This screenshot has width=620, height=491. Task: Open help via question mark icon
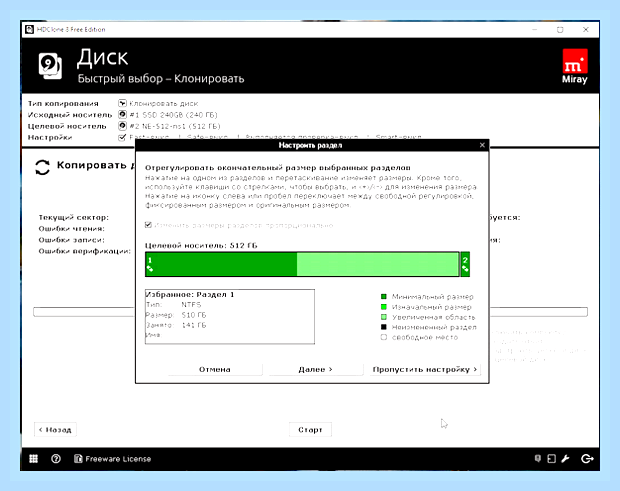tap(56, 459)
